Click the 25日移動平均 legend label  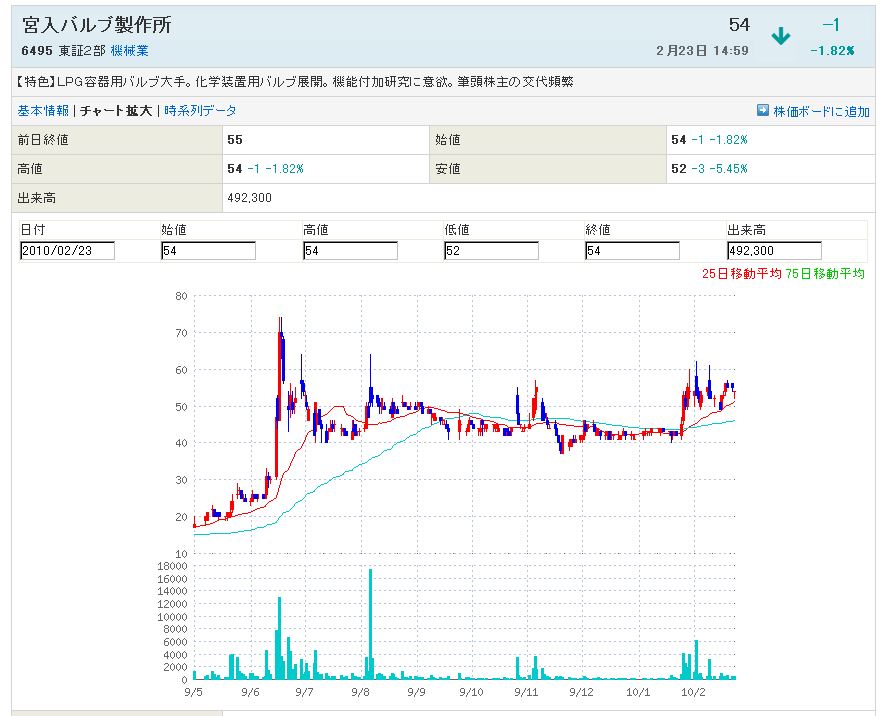[741, 274]
